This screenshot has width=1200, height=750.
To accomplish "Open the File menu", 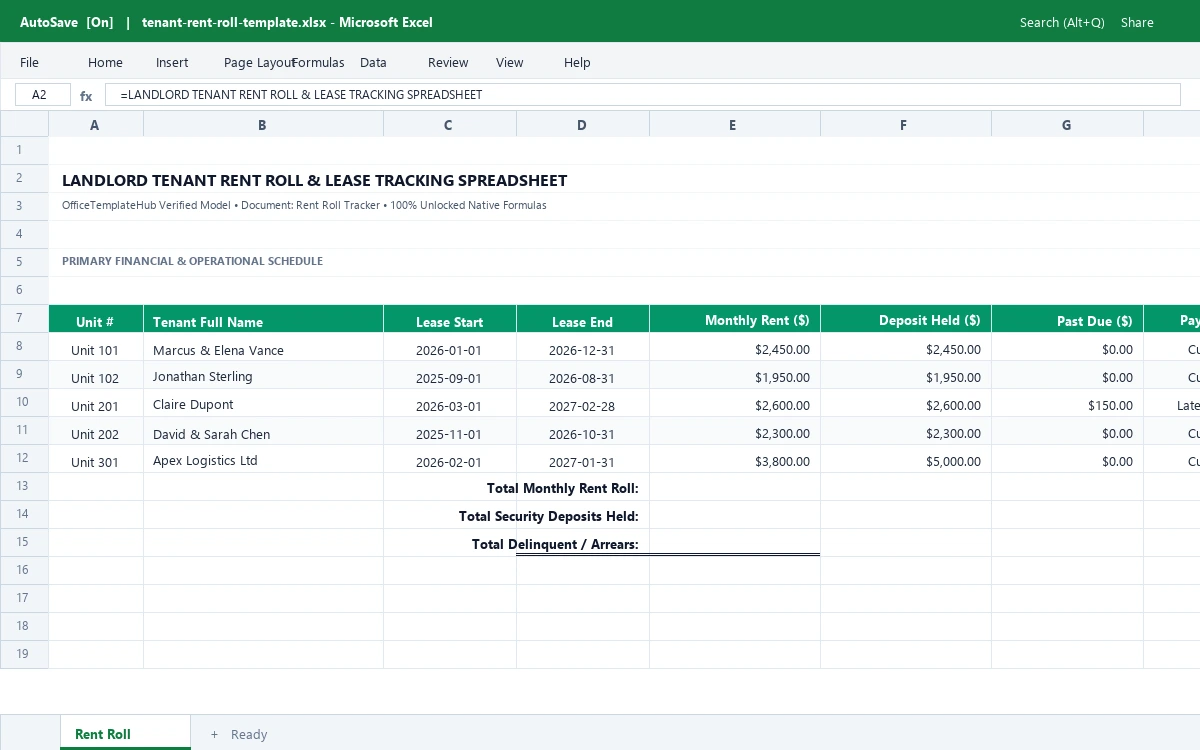I will coord(29,62).
